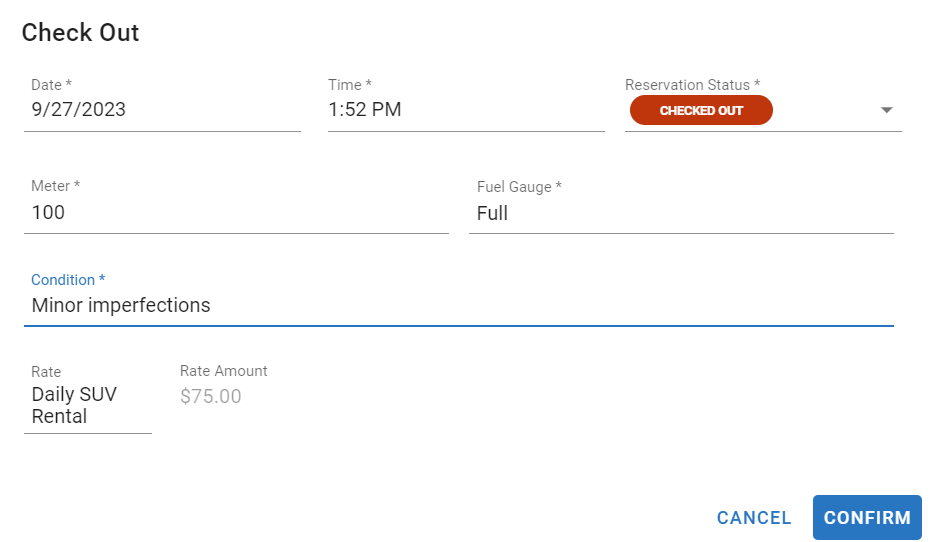
Task: Click the Date field showing 9/27/2023
Action: 160,110
